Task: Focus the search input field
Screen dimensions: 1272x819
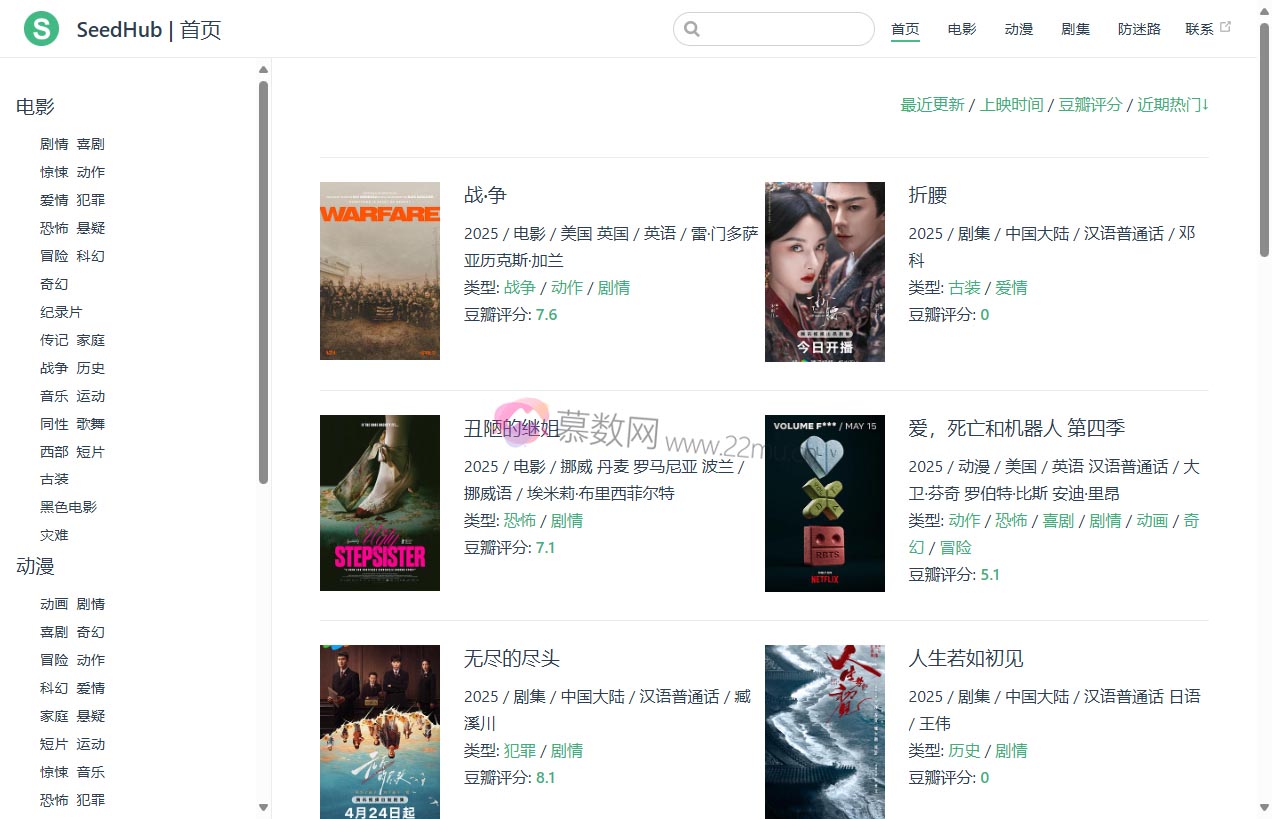Action: (785, 29)
